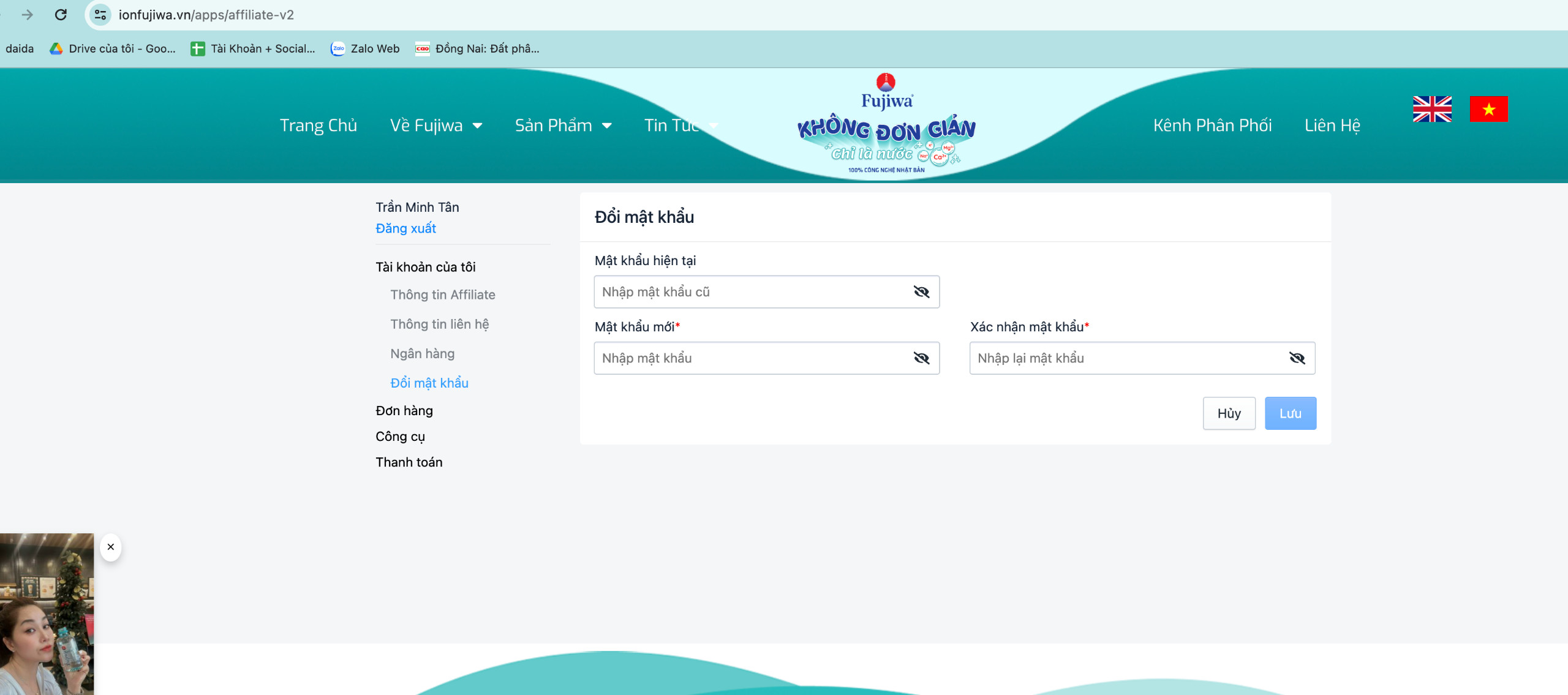Toggle visibility of new password field
The height and width of the screenshot is (695, 1568).
tap(921, 358)
